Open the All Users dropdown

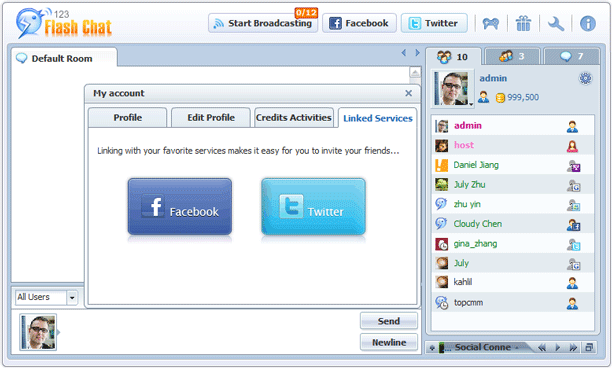(x=72, y=298)
